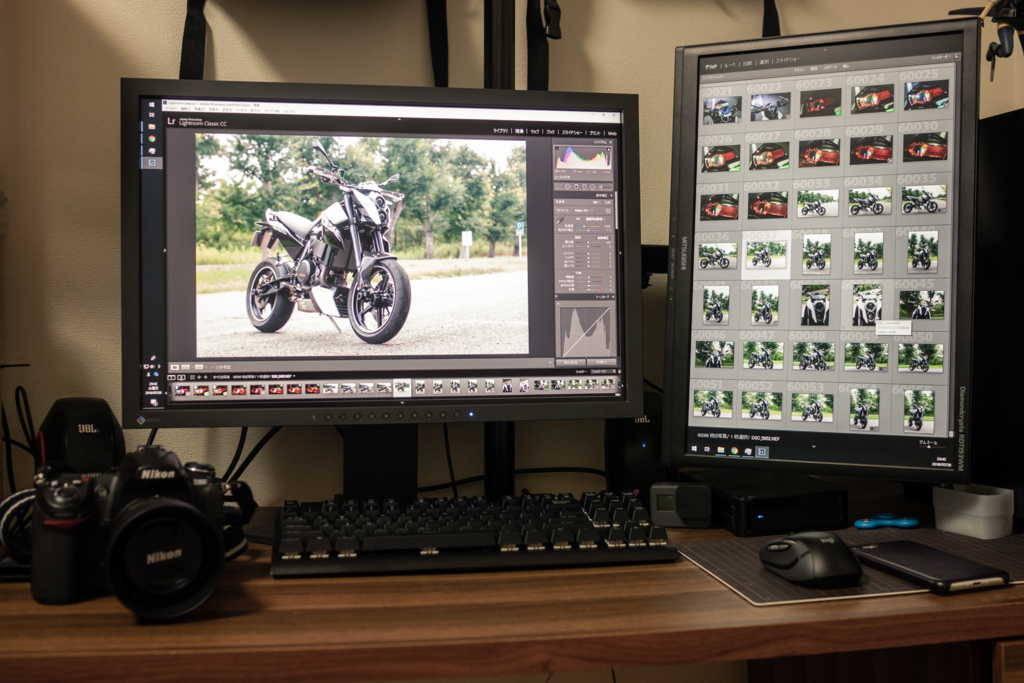Click the second window display icon above filmstrip
The width and height of the screenshot is (1024, 683).
coord(182,377)
